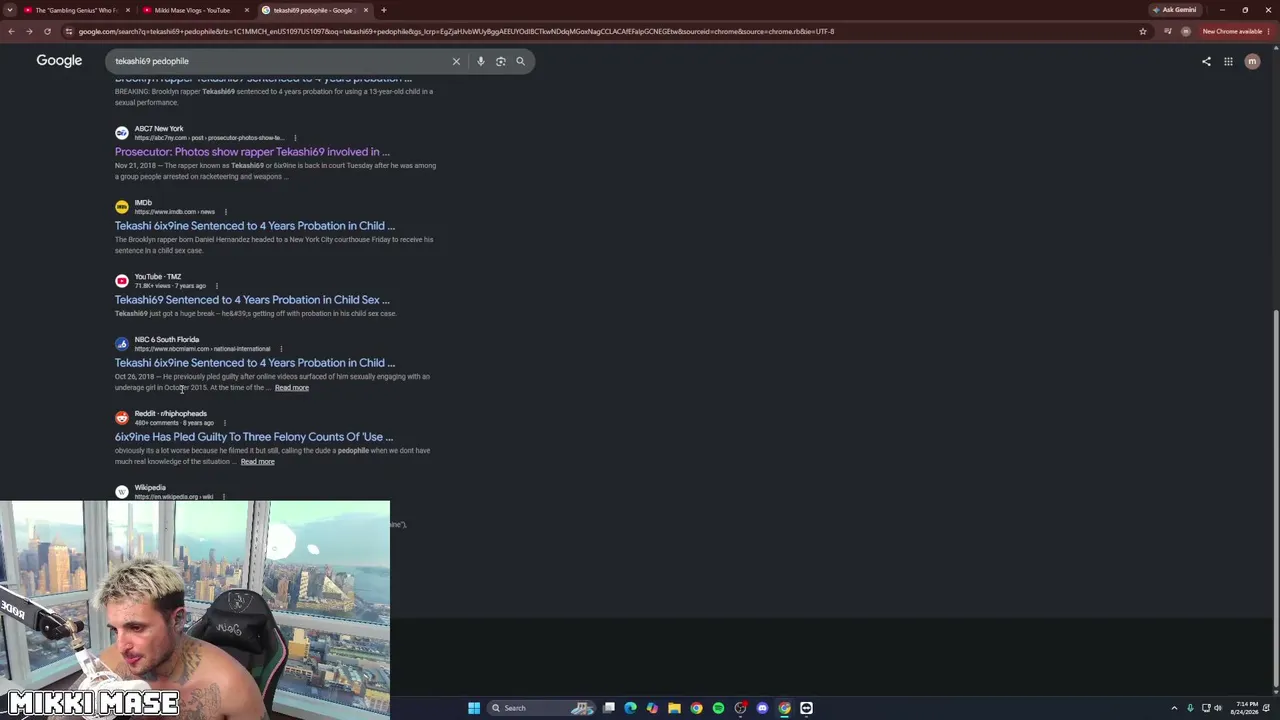This screenshot has width=1280, height=720.
Task: Close the Google search tab
Action: tap(366, 10)
